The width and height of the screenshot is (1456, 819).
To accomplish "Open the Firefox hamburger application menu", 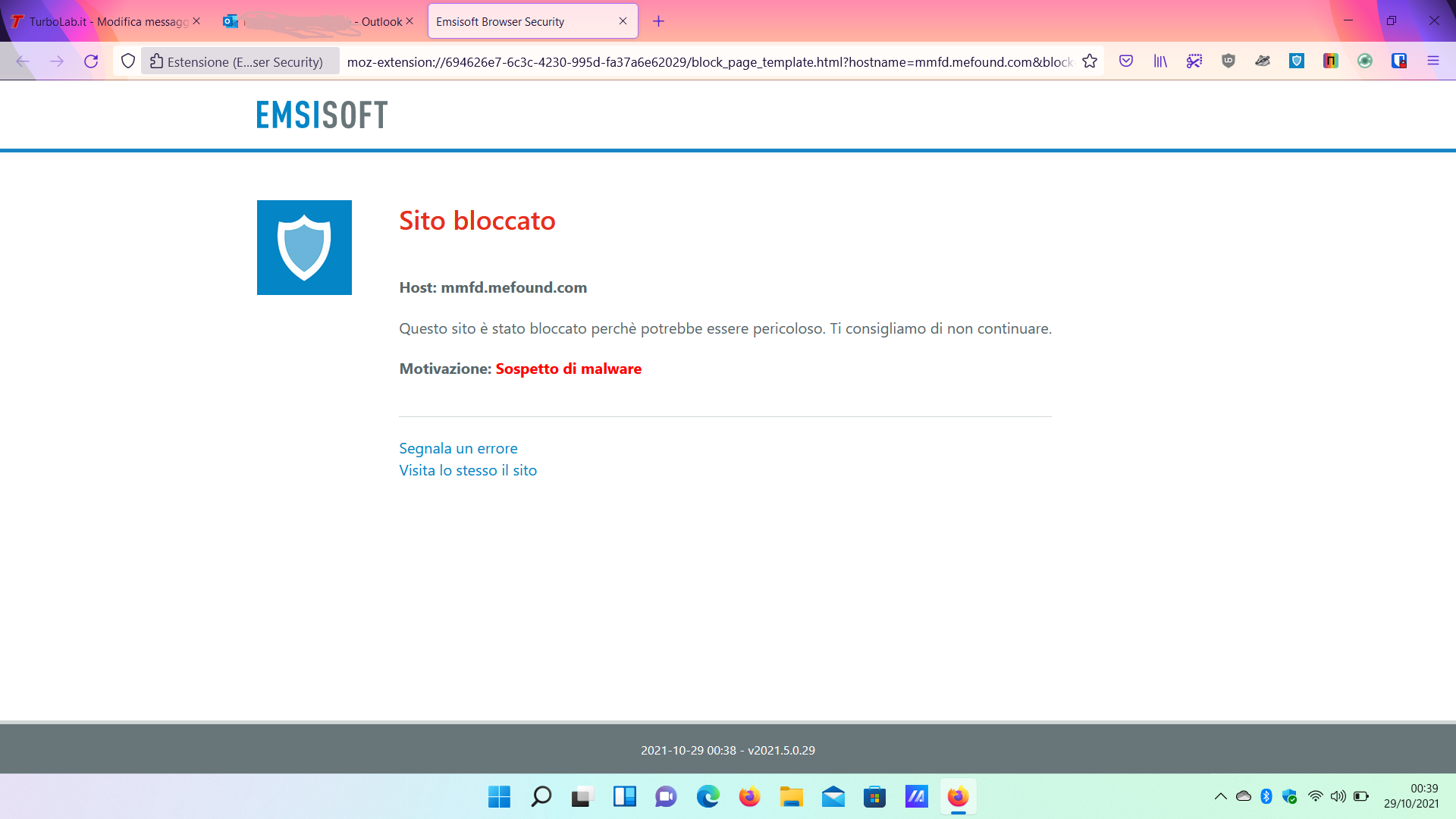I will click(x=1433, y=61).
